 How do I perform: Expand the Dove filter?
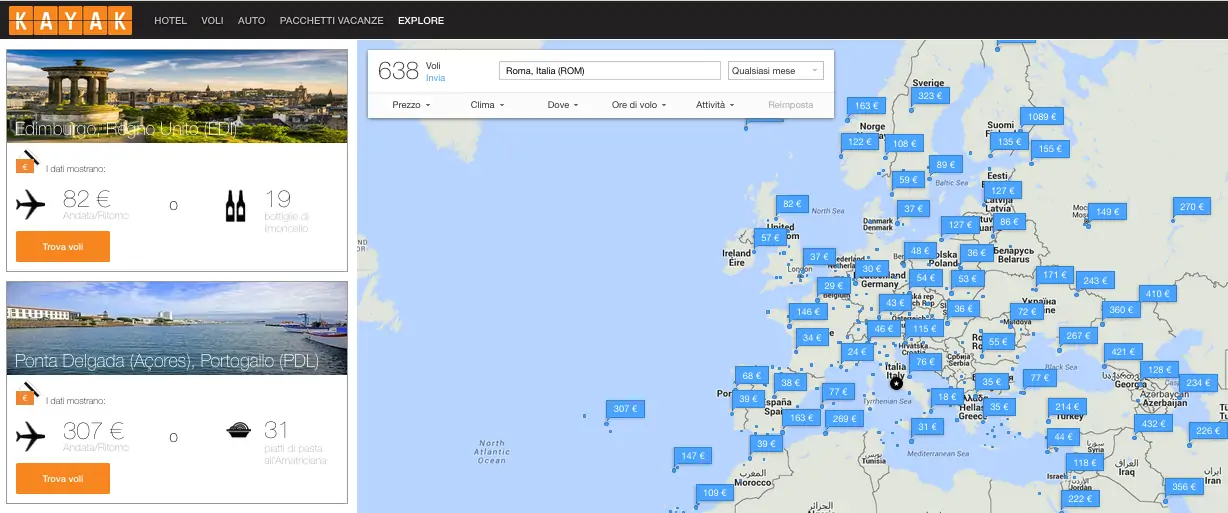click(562, 105)
